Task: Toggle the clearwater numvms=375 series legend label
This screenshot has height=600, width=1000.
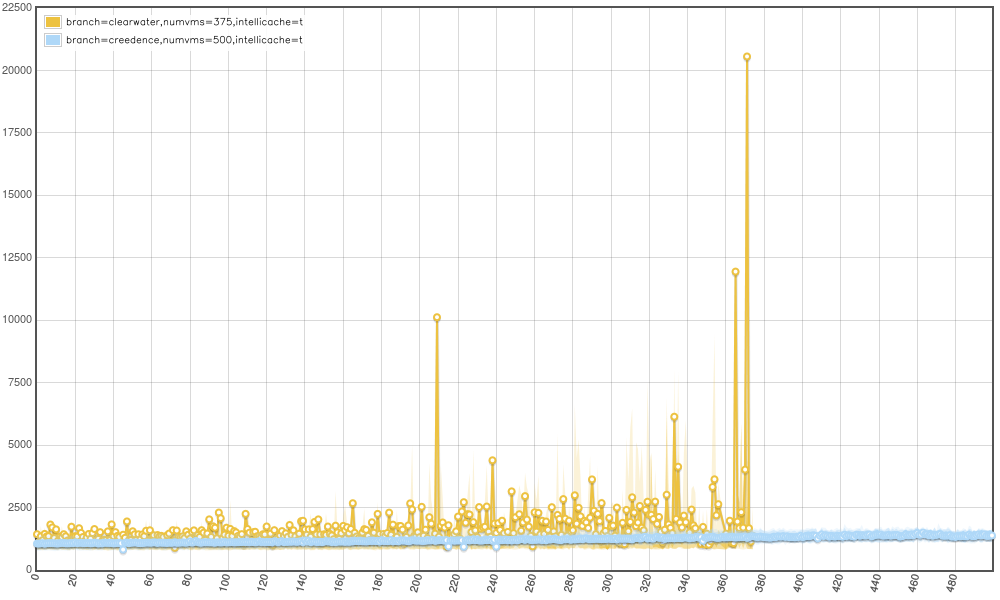Action: coord(184,22)
